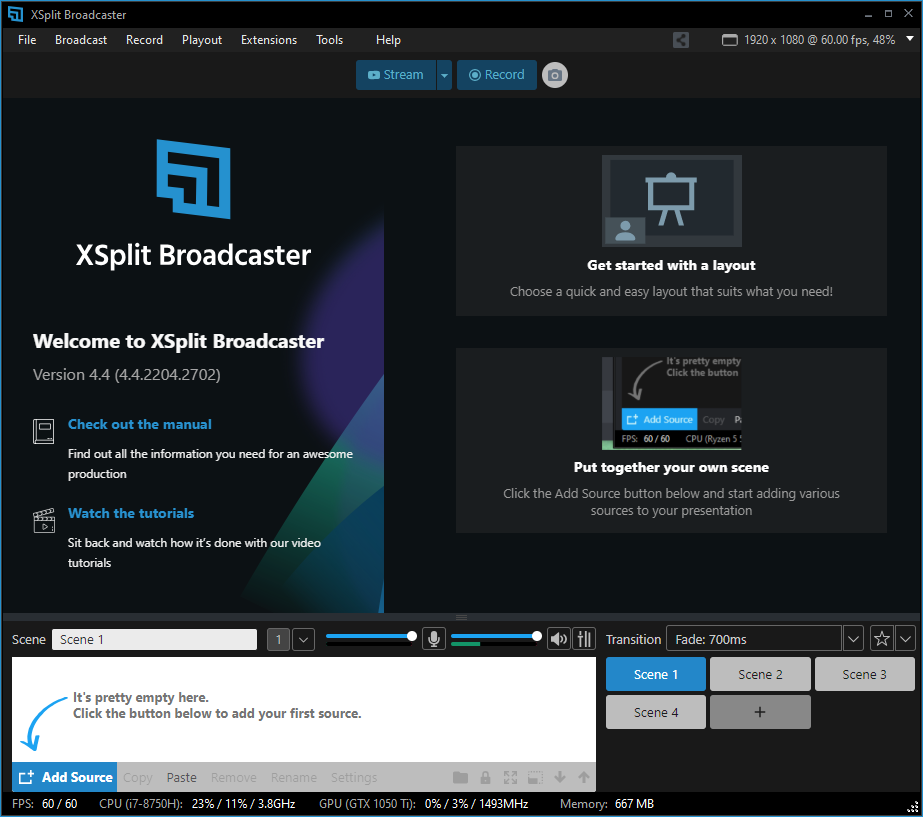
Task: Click Settings in the sources toolbar
Action: pos(354,778)
